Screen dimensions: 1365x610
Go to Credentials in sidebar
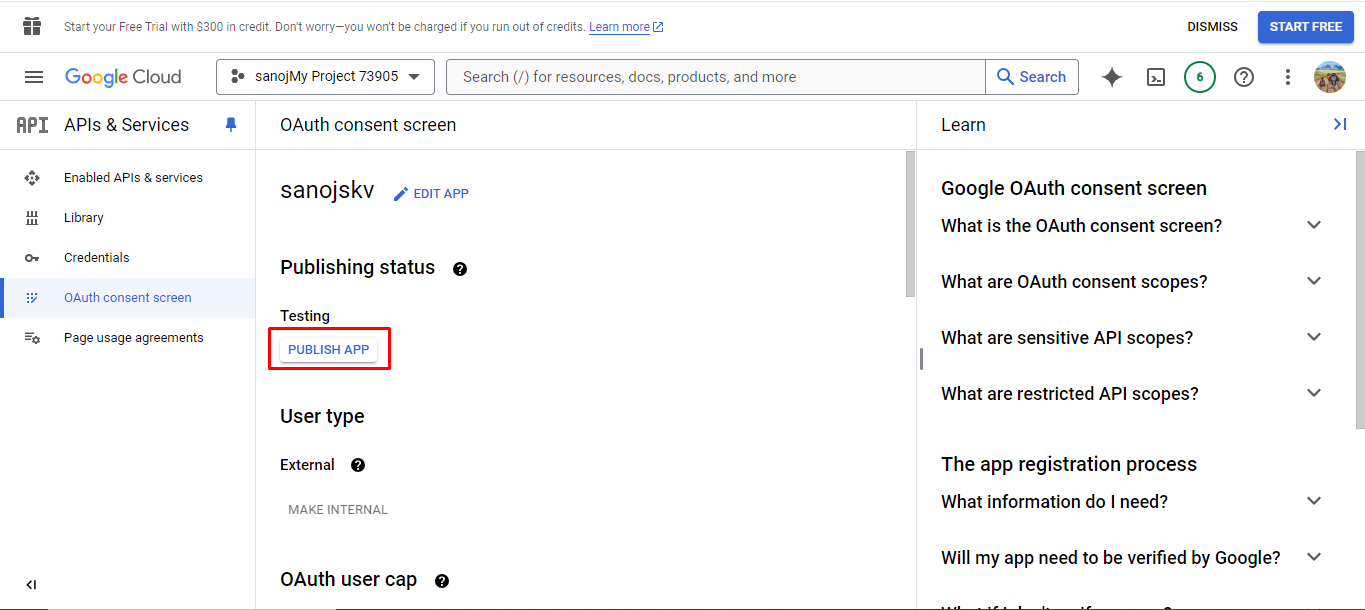(97, 258)
